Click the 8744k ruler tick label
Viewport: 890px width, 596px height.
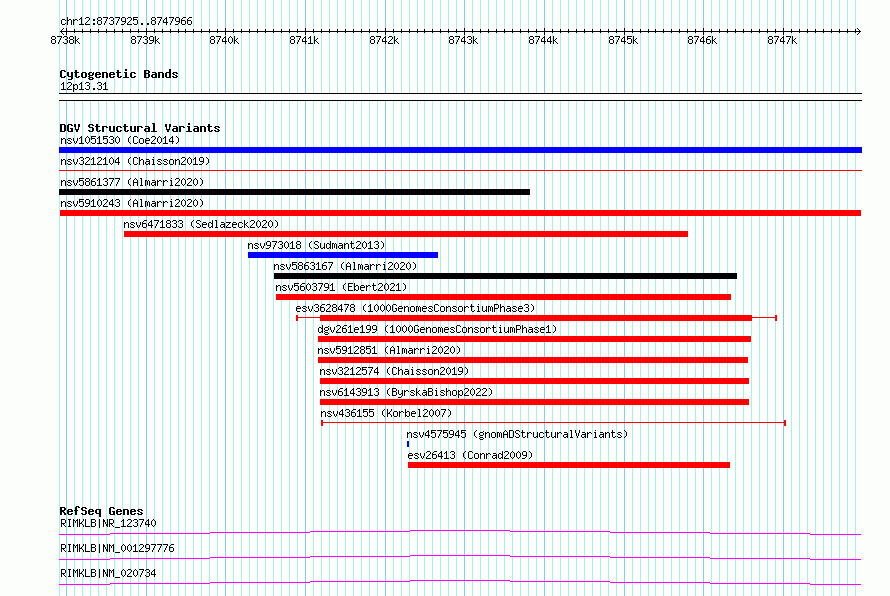(x=543, y=40)
